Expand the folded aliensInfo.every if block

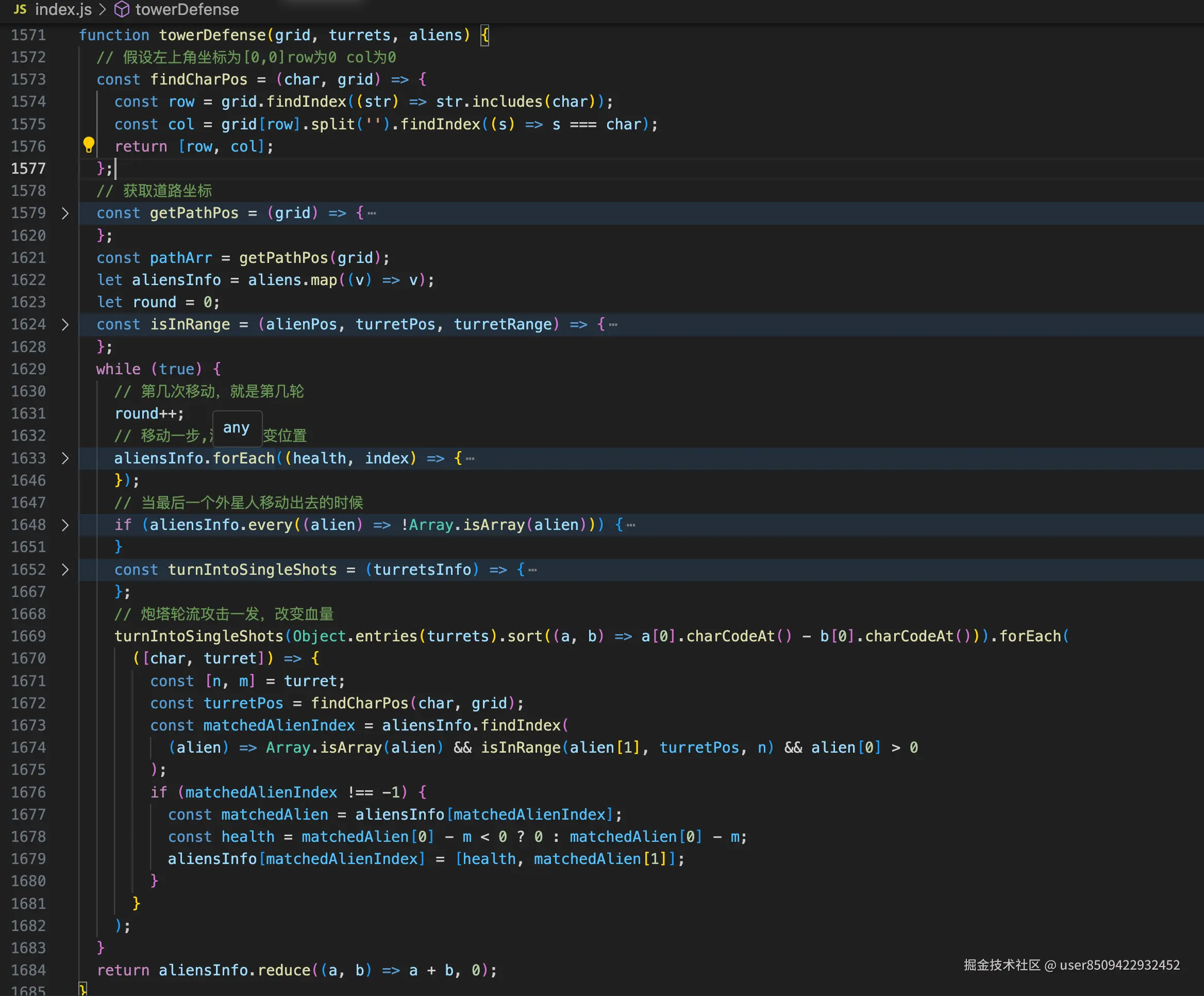[x=65, y=525]
